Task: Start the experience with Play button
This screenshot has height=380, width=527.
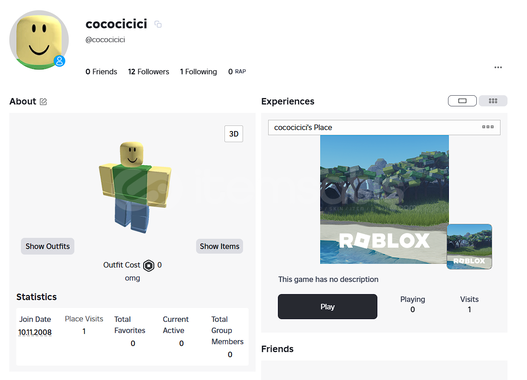Action: pos(327,306)
